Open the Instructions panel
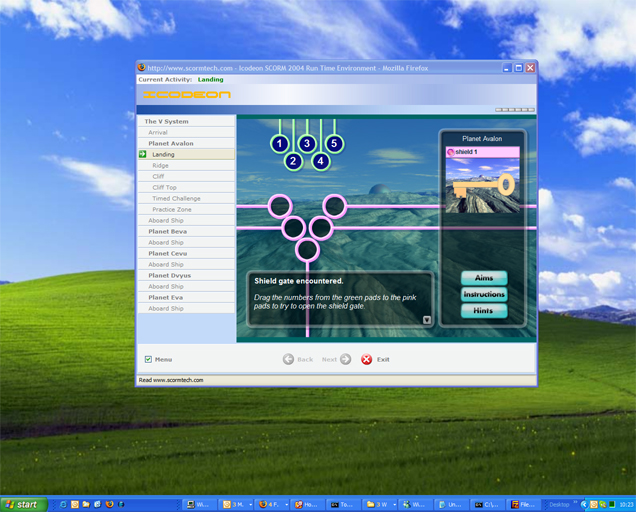636x512 pixels. (484, 294)
